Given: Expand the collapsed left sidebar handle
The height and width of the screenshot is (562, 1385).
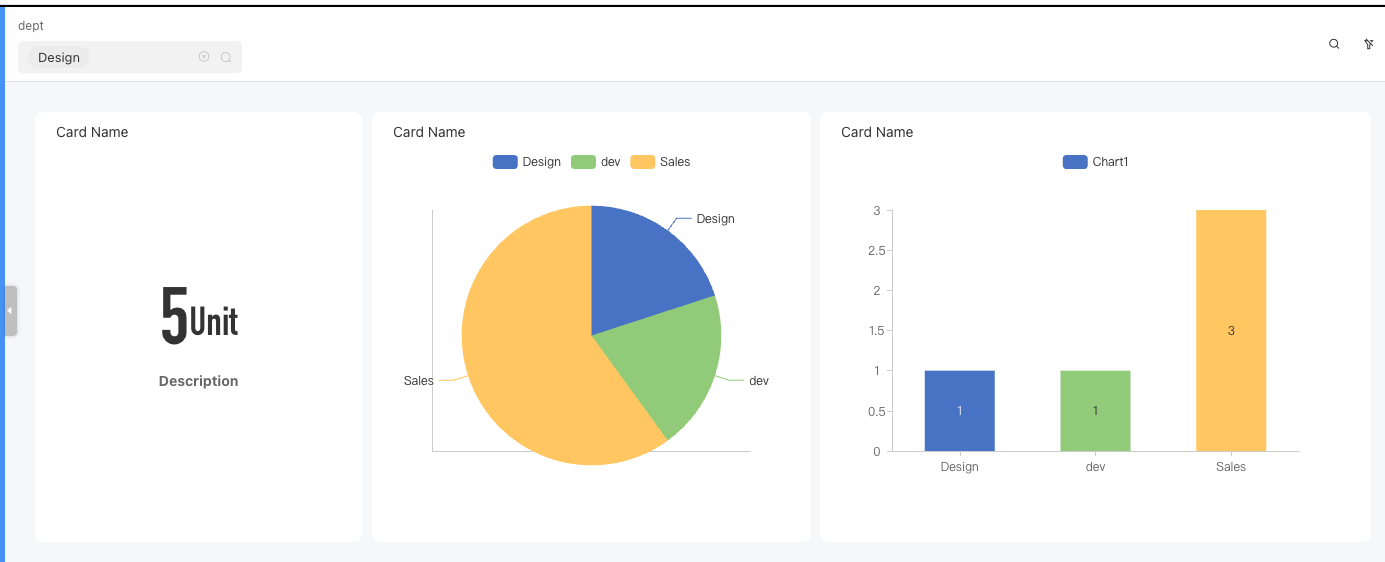Looking at the screenshot, I should pyautogui.click(x=10, y=311).
